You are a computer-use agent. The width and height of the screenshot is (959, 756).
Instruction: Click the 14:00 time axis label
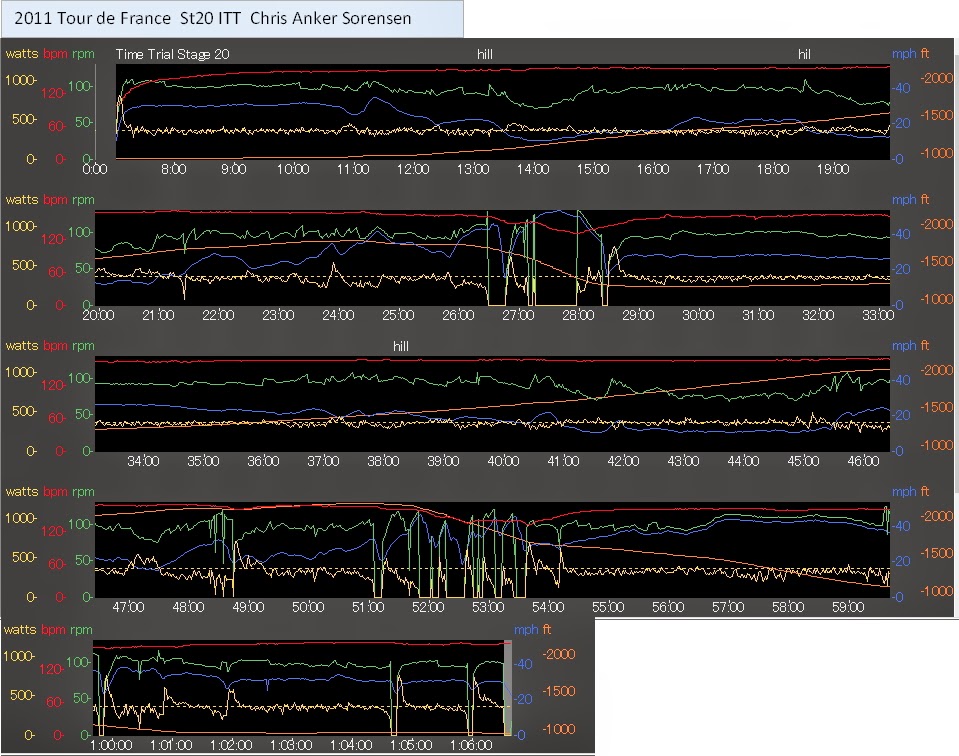[533, 169]
